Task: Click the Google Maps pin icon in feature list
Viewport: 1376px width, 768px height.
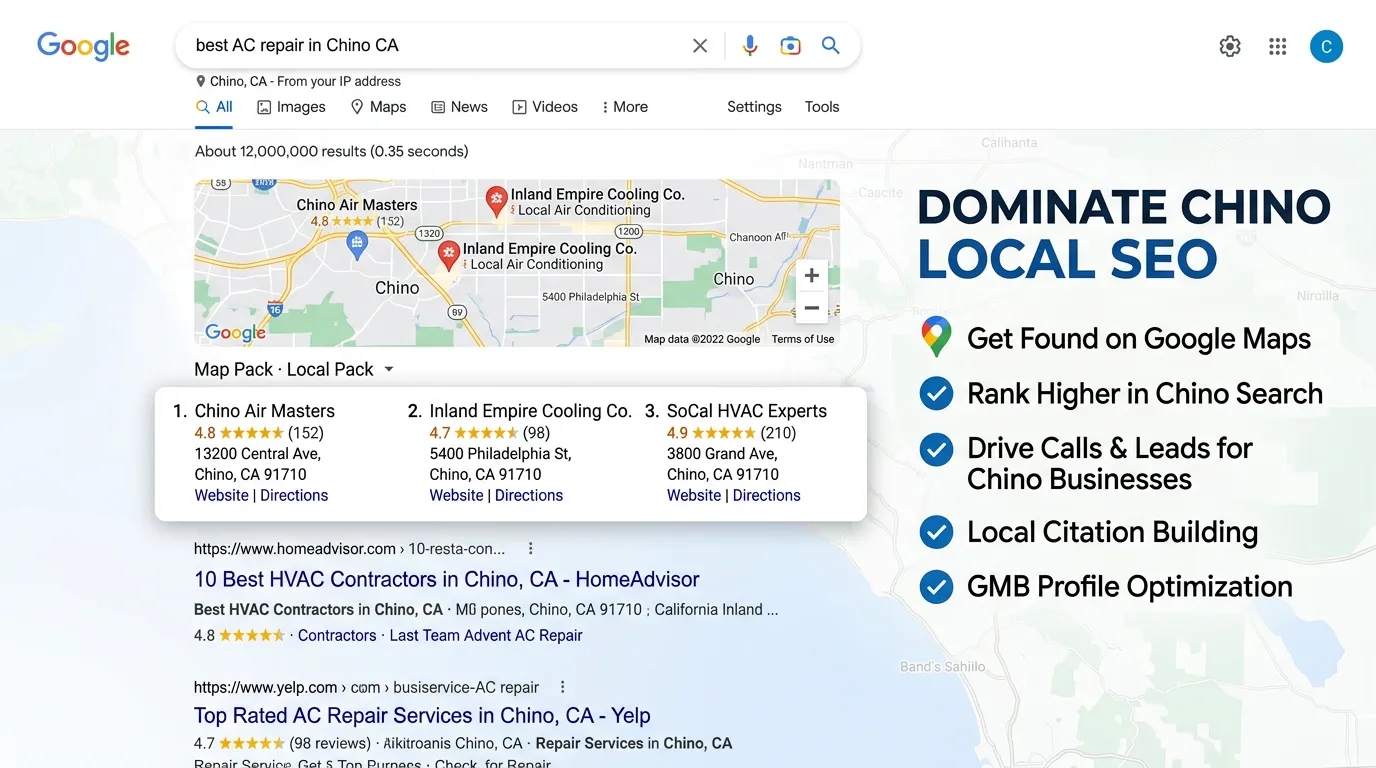Action: 936,337
